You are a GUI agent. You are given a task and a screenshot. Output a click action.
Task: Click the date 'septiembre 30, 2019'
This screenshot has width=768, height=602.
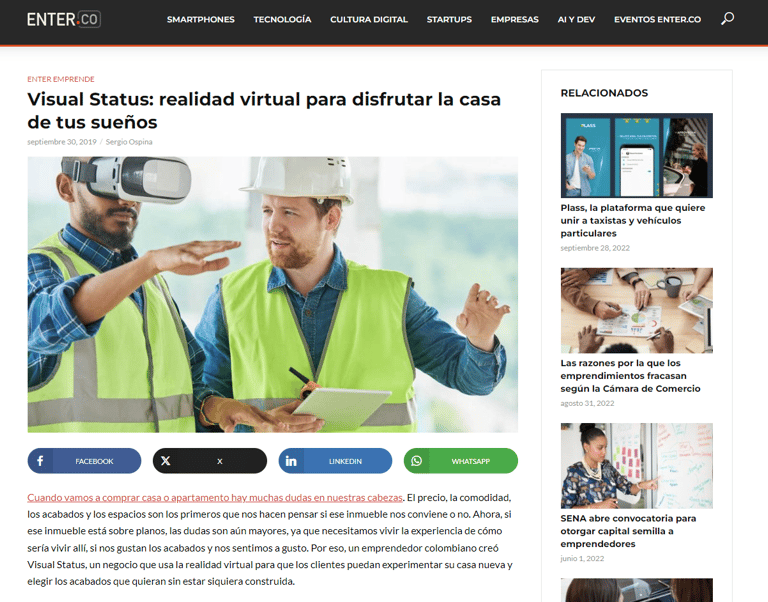tap(62, 142)
